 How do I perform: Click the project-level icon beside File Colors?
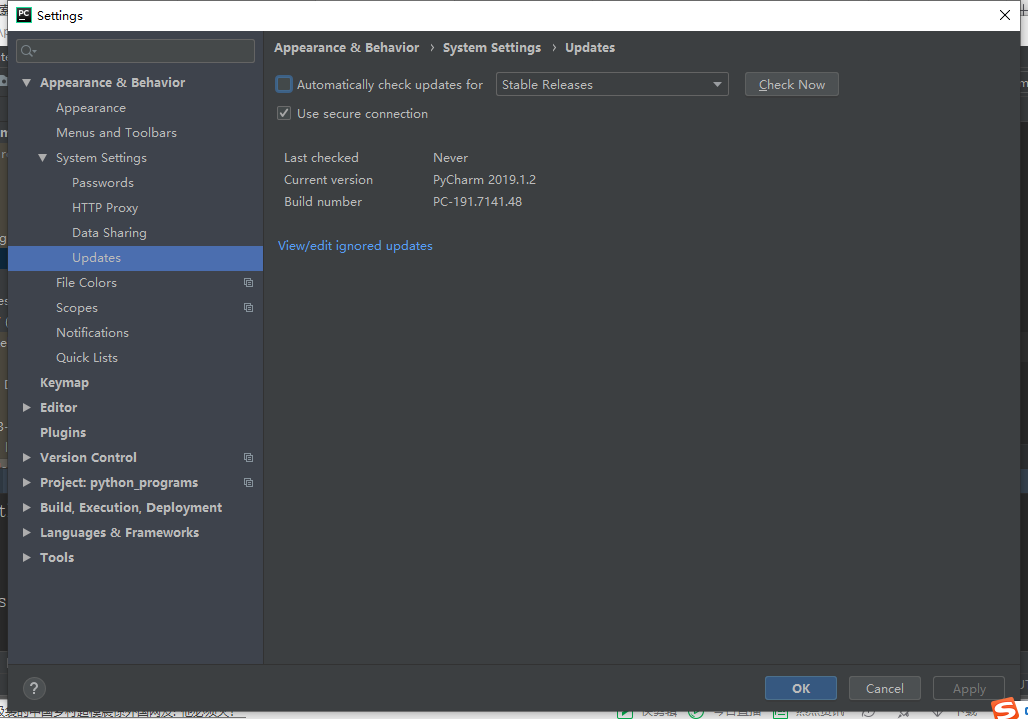coord(248,282)
